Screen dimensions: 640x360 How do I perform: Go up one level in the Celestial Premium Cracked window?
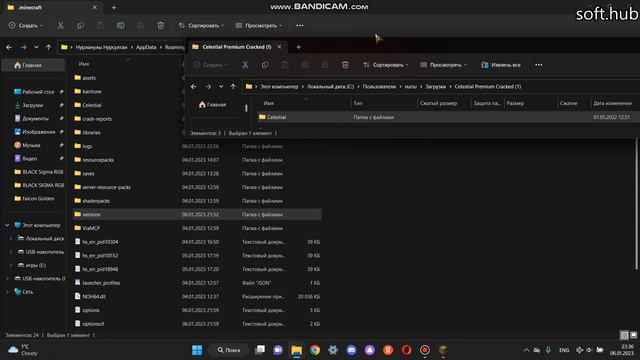233,87
